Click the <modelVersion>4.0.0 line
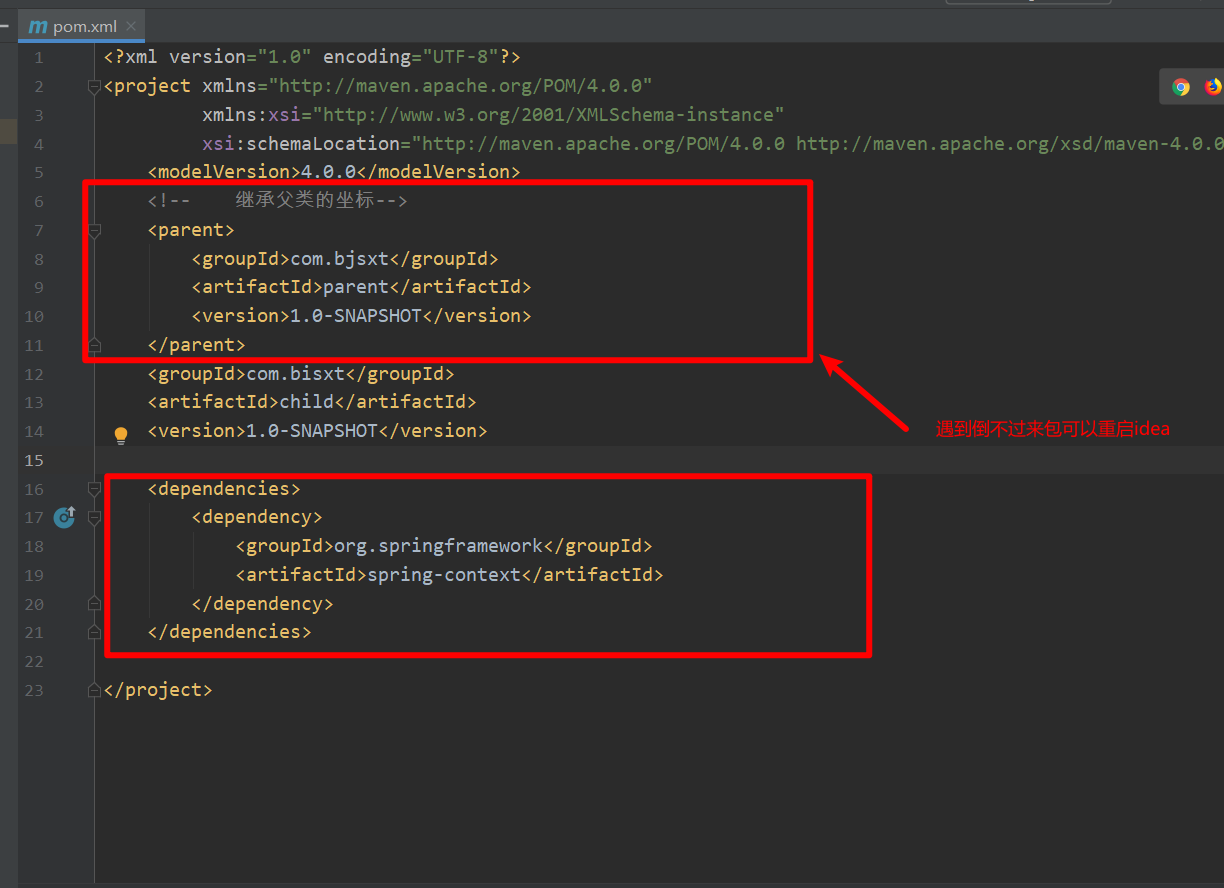The height and width of the screenshot is (888, 1224). coord(334,172)
